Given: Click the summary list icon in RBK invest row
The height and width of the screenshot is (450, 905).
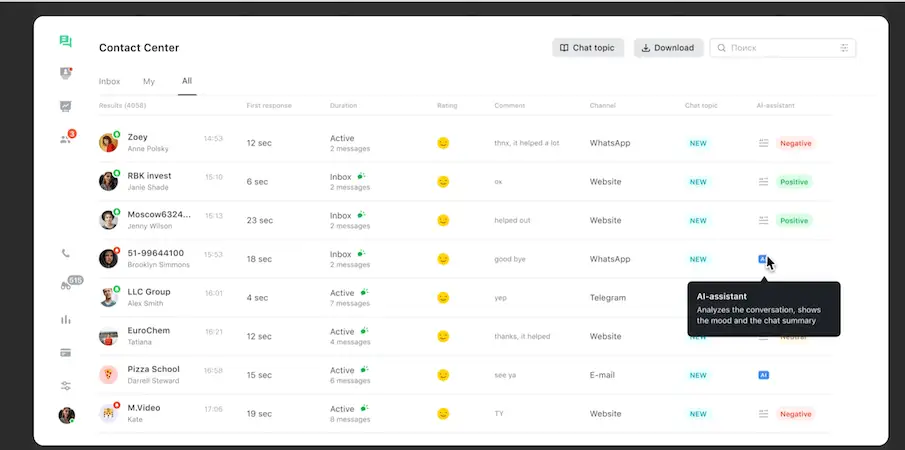Looking at the screenshot, I should point(764,182).
